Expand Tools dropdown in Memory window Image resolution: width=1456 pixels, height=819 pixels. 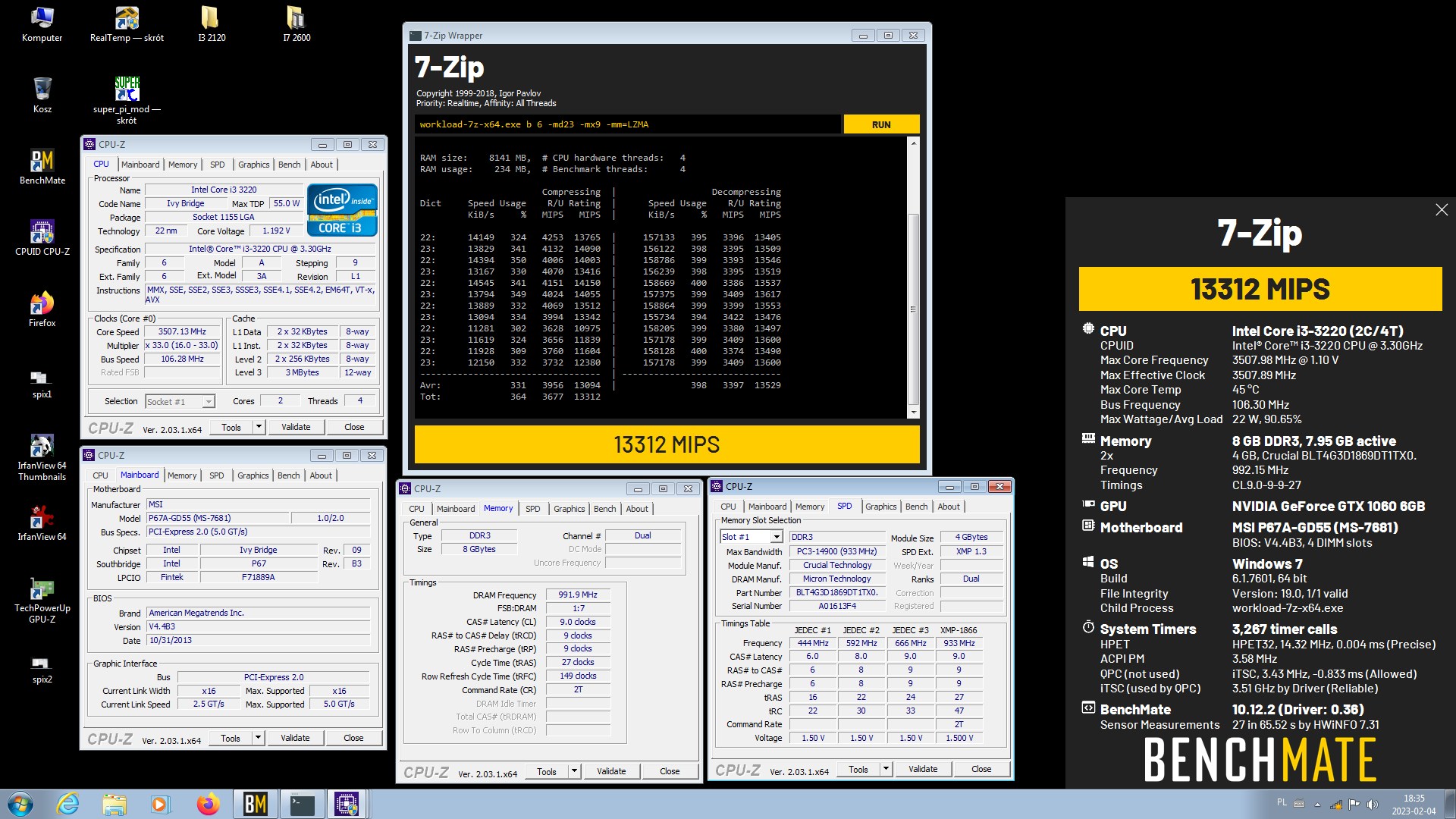tap(574, 771)
